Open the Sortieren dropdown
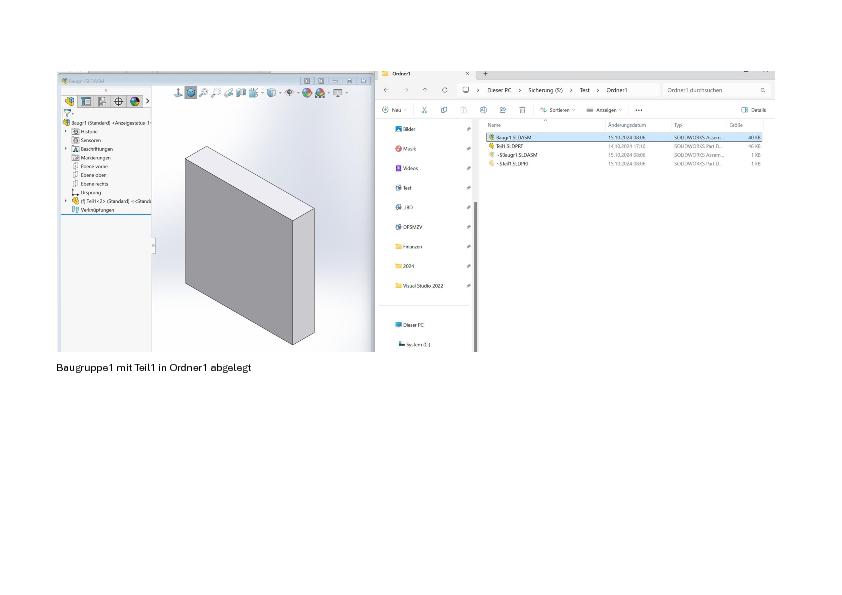This screenshot has width=842, height=595. (x=557, y=110)
